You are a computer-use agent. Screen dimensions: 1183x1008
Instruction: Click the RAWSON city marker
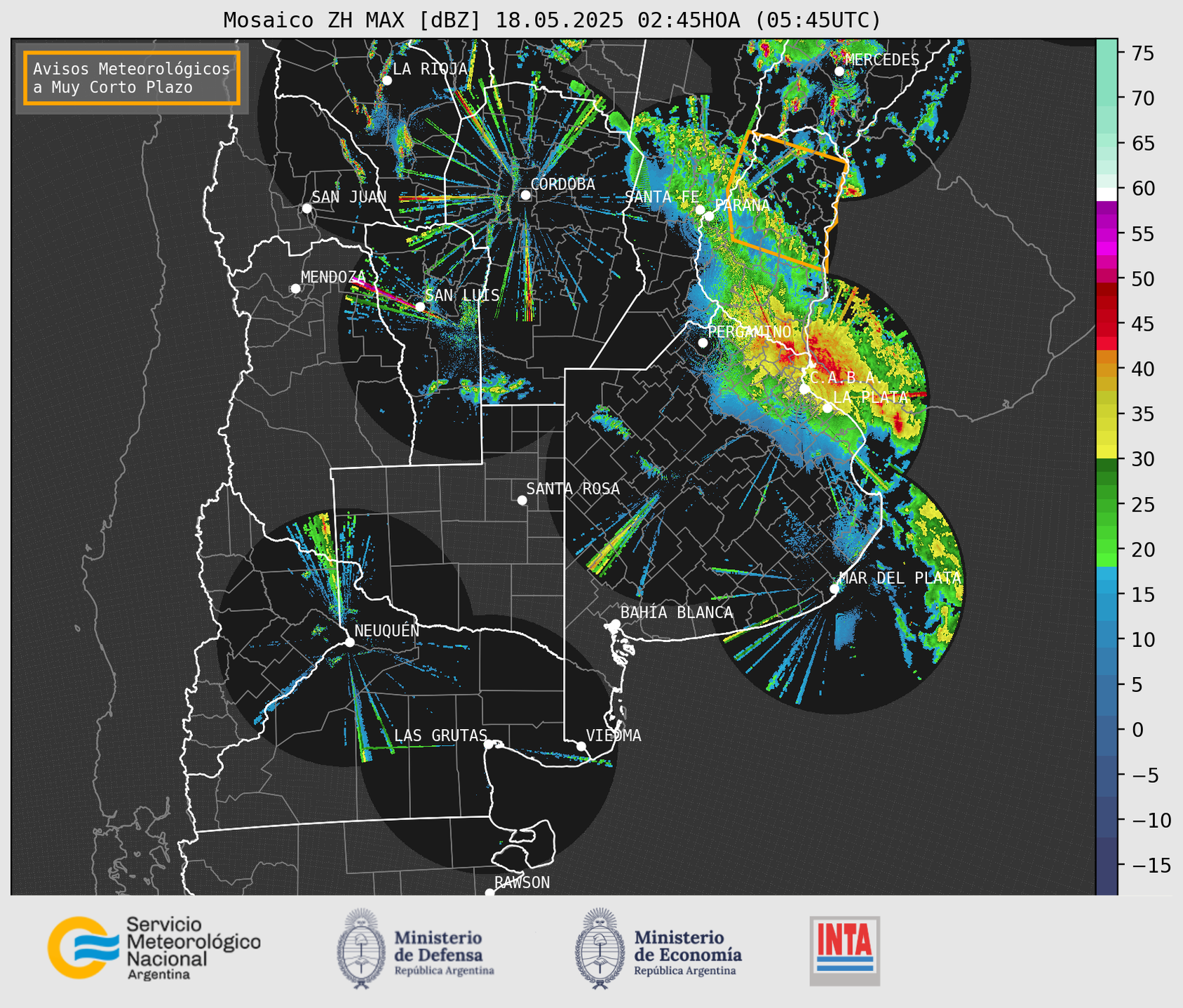coord(489,892)
